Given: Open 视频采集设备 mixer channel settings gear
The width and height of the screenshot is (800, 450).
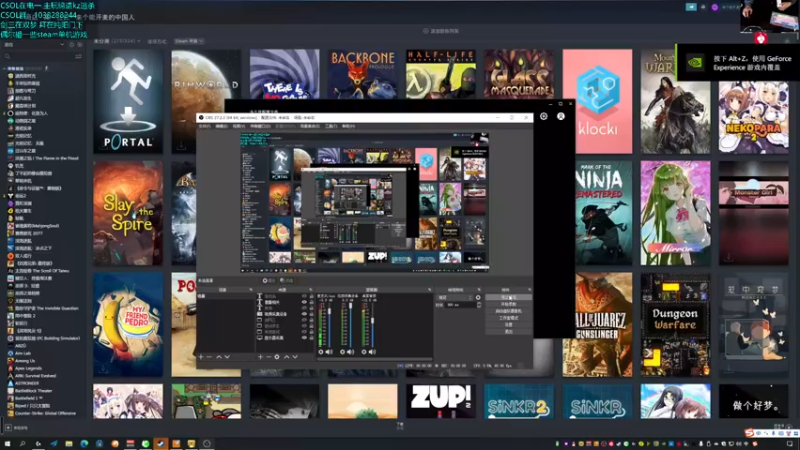Looking at the screenshot, I should click(x=342, y=352).
